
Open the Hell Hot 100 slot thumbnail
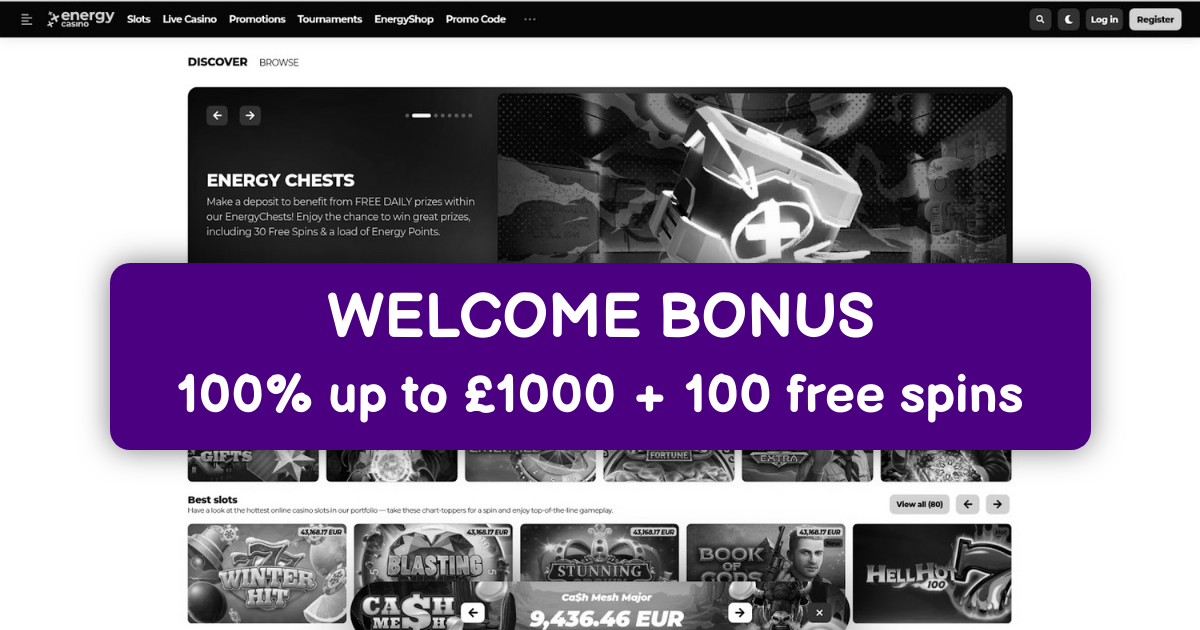(x=932, y=573)
